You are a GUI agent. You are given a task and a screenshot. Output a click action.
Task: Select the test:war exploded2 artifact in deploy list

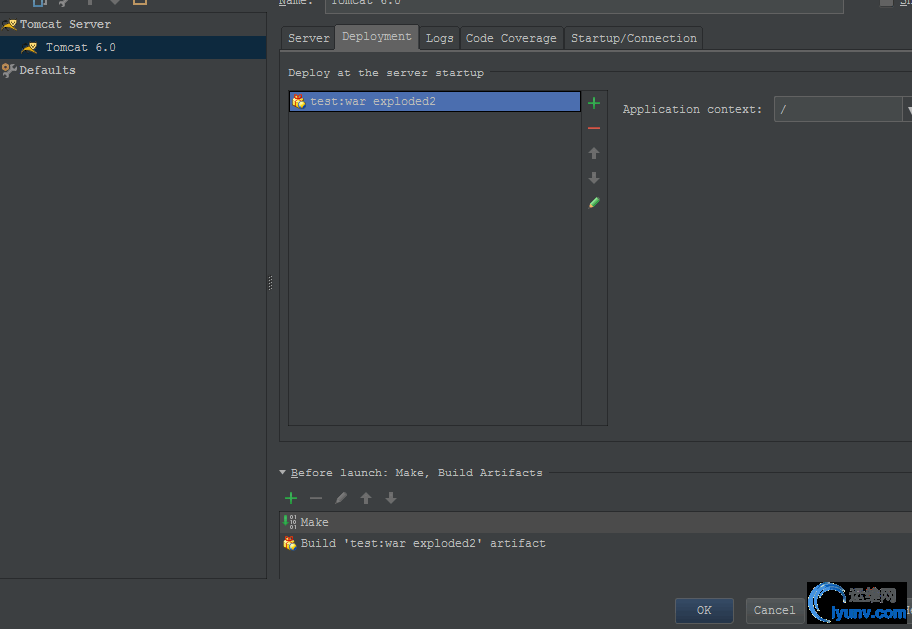pyautogui.click(x=434, y=101)
